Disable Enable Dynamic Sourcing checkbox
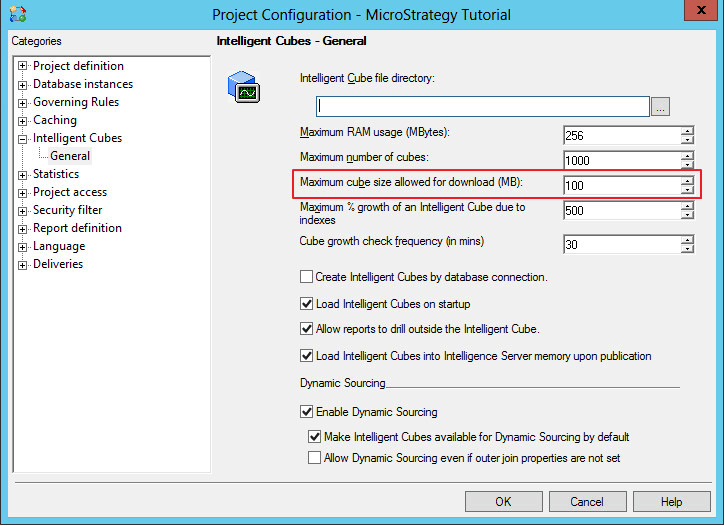Screen dimensions: 725x526 coord(306,411)
